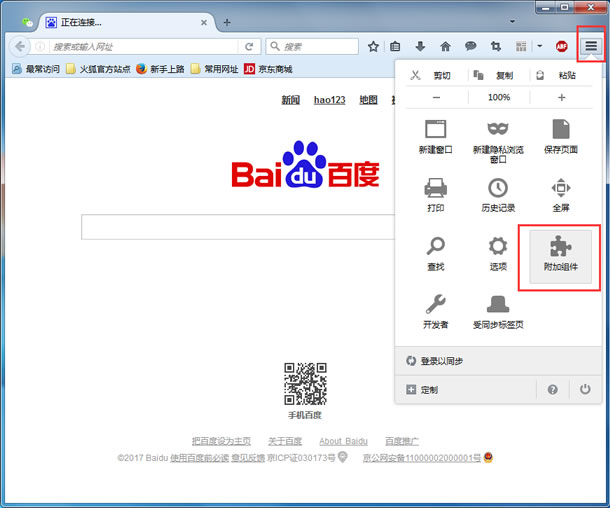Screen dimensions: 610x508
Task: Open 新手上路 bookmark
Action: [x=160, y=69]
